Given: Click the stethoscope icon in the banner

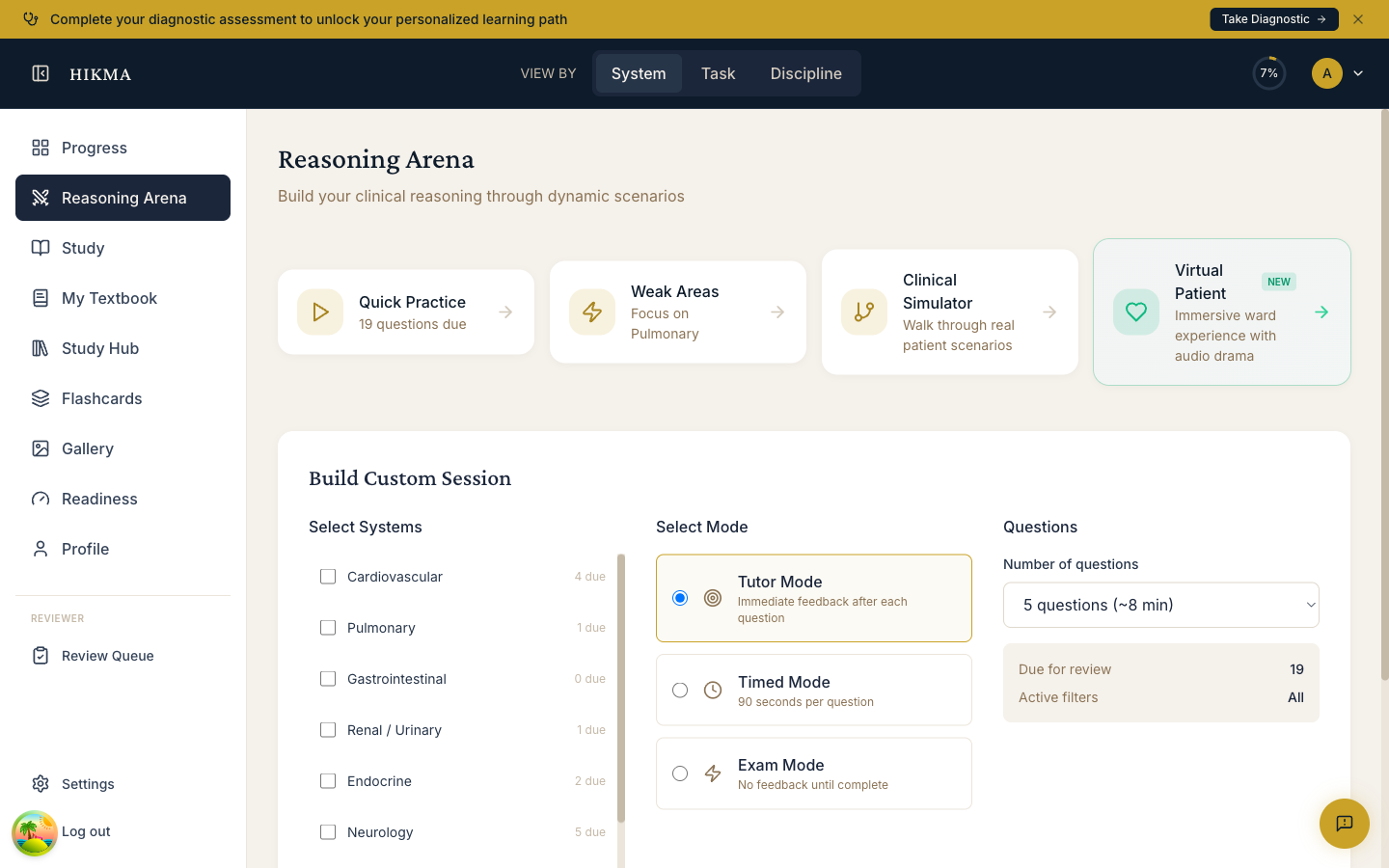Looking at the screenshot, I should coord(31,19).
